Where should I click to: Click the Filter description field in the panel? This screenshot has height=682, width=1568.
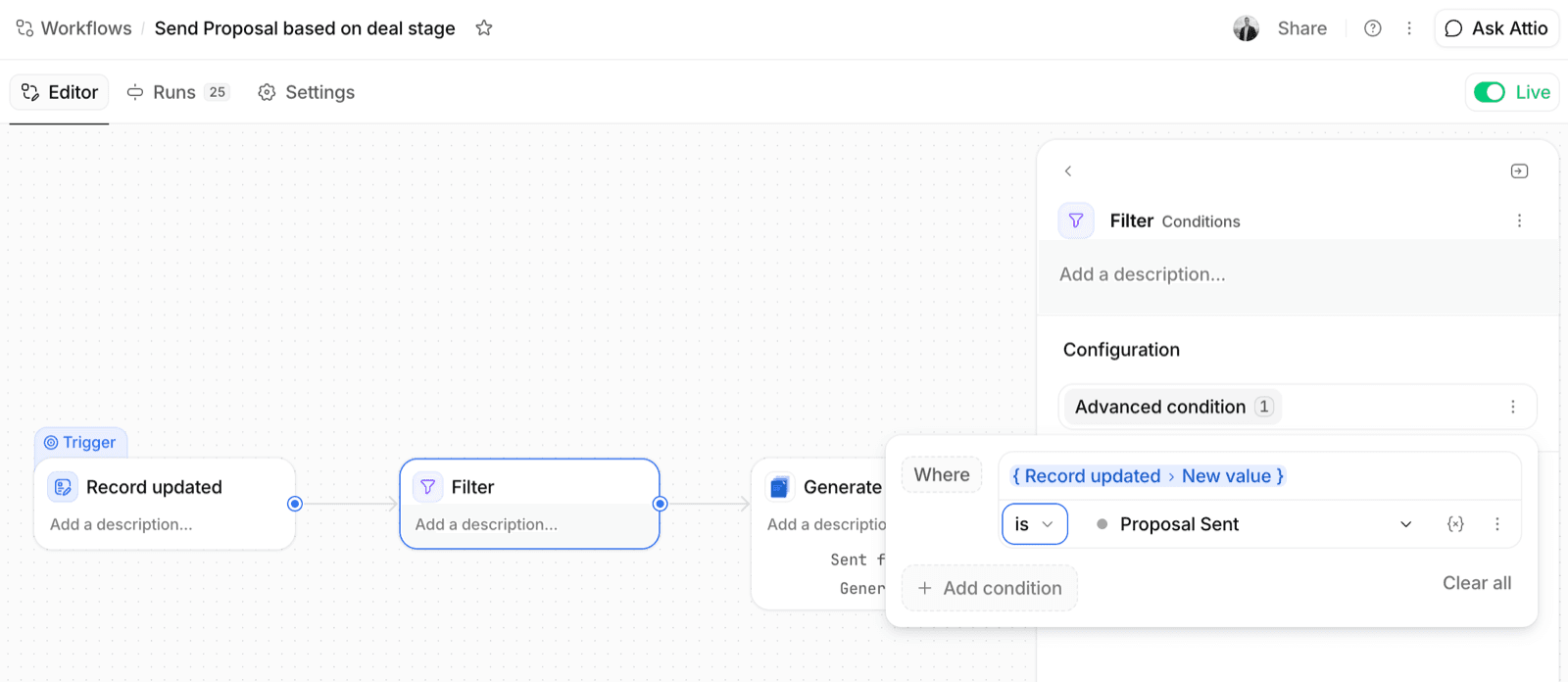[x=1298, y=274]
